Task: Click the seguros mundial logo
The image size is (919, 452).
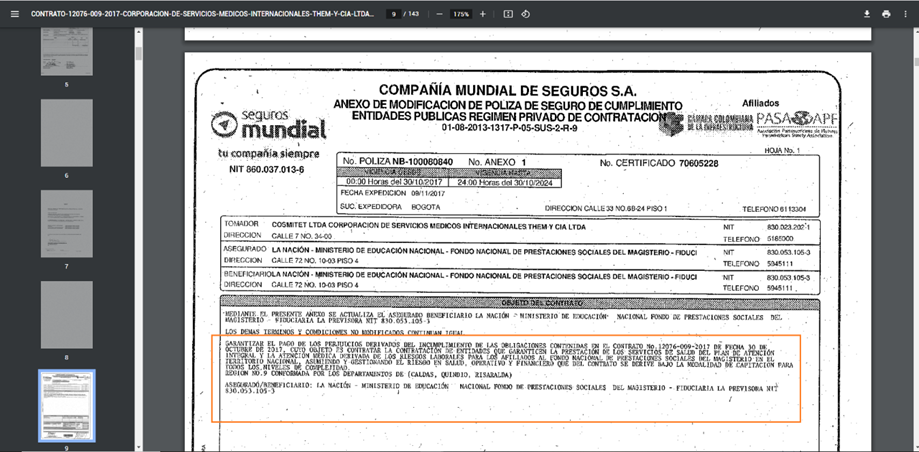Action: point(268,124)
